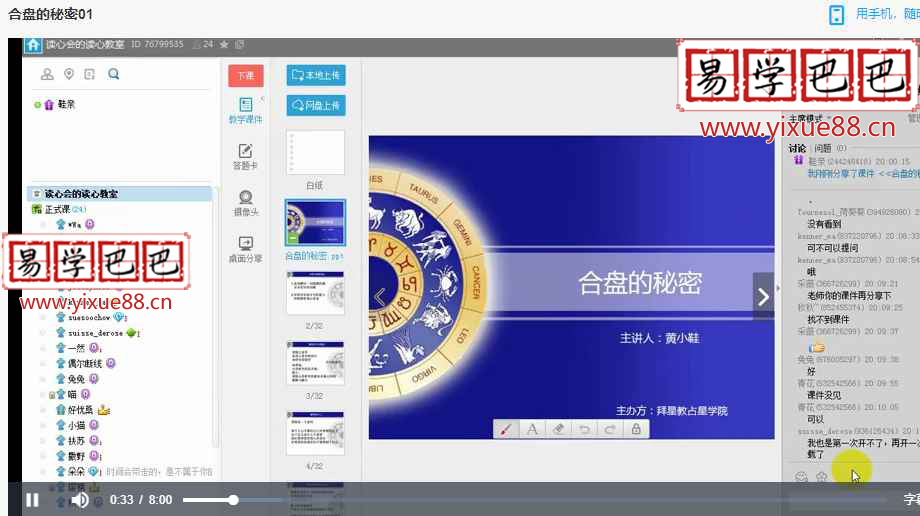Select the red brush annotation tool
920x516 pixels.
pos(506,429)
